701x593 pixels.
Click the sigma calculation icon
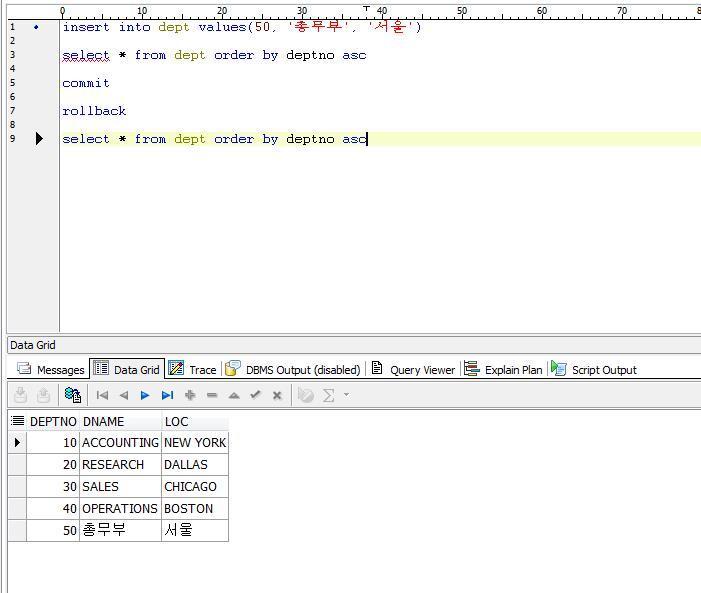click(x=329, y=395)
